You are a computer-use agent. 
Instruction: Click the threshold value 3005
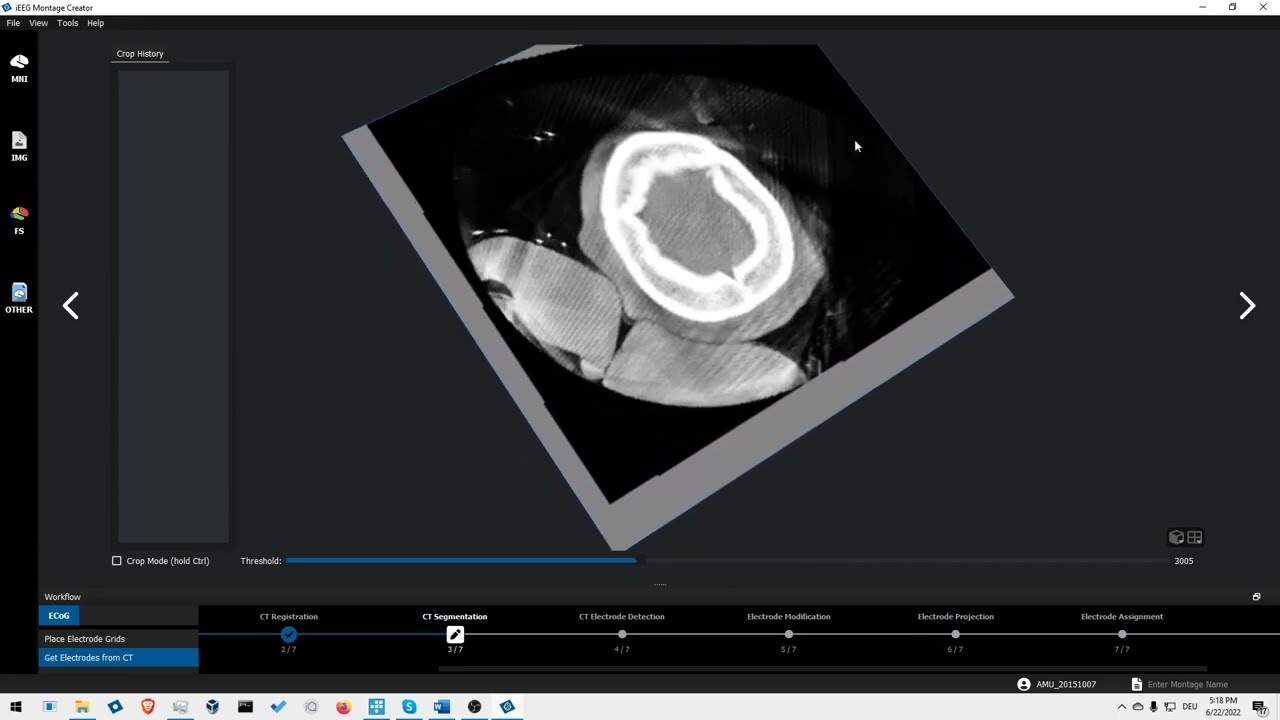pyautogui.click(x=1184, y=561)
